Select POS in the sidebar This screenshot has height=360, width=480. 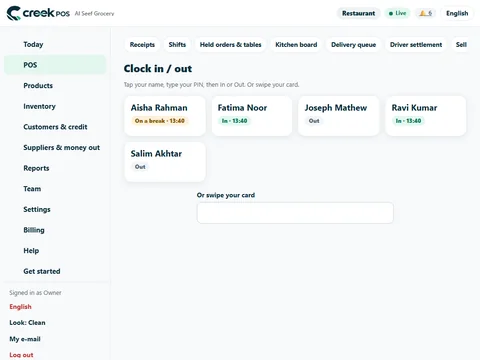[55, 65]
